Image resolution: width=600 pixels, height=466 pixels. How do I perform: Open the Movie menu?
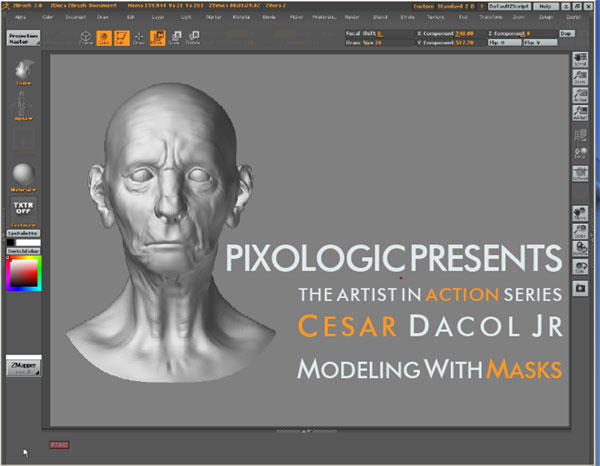click(269, 17)
